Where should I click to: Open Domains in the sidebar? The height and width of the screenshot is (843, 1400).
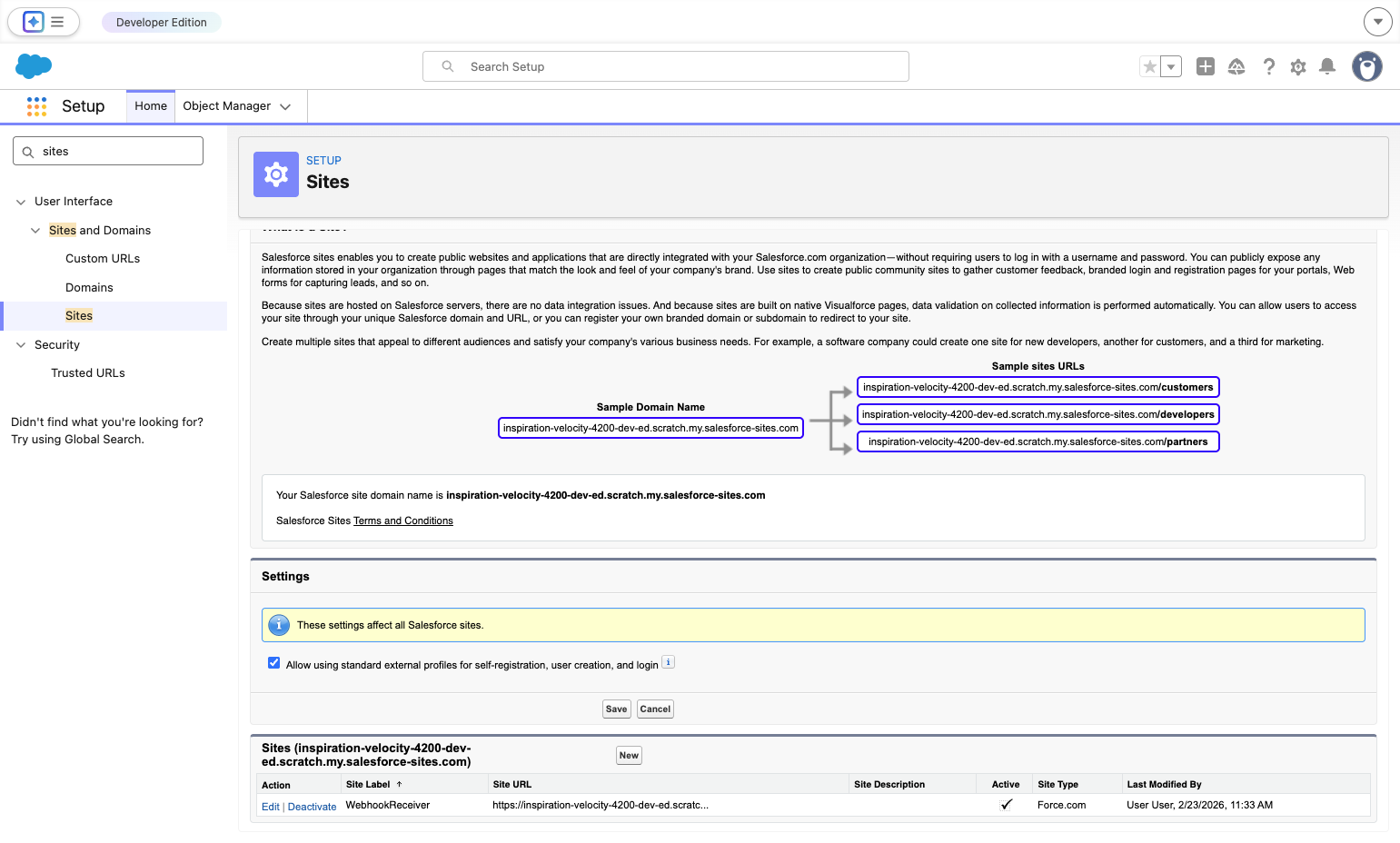coord(89,288)
